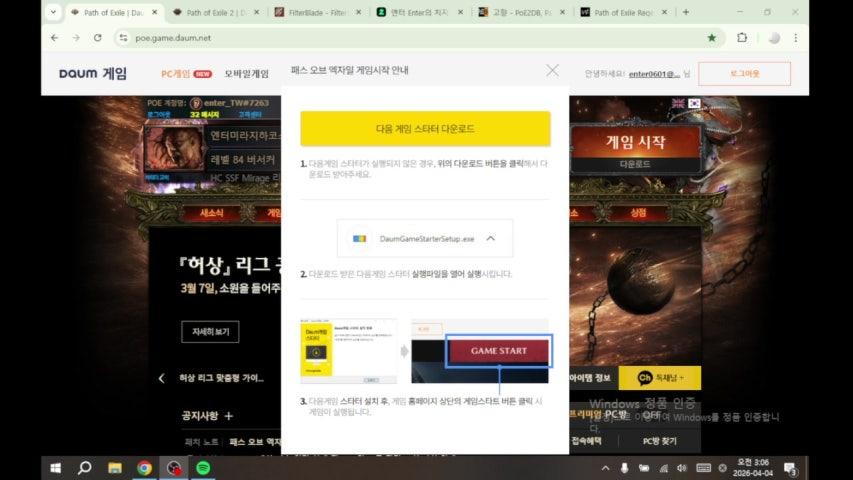Open the Chrome extensions puzzle icon
Viewport: 853px width, 480px height.
pos(742,38)
